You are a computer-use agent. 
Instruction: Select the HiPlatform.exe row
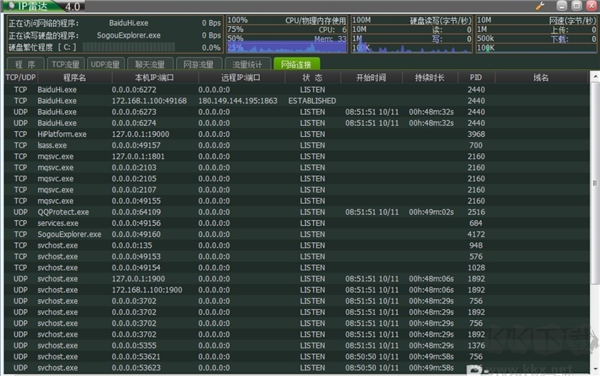[297, 134]
